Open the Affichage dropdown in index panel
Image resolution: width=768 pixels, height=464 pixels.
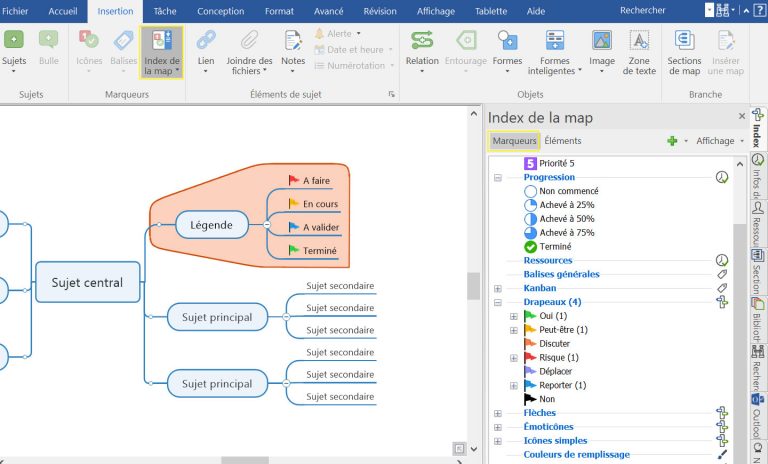(x=720, y=141)
